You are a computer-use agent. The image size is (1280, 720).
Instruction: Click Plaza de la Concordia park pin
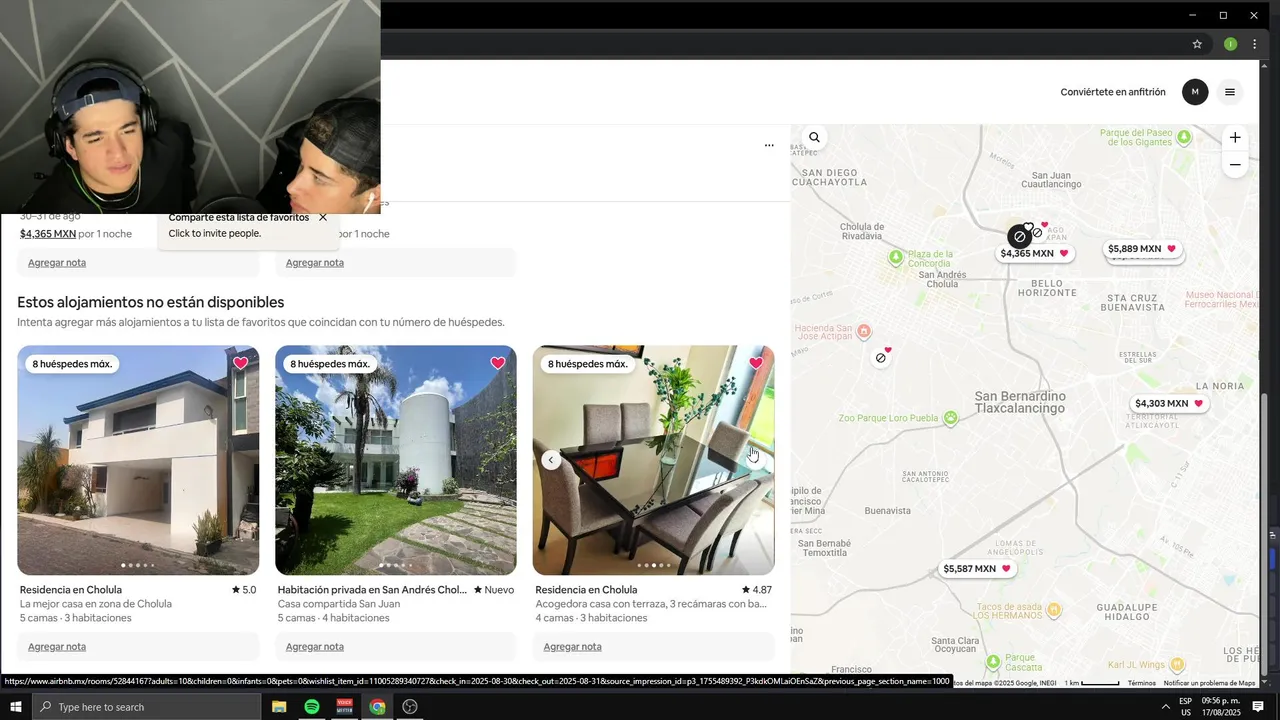point(896,257)
